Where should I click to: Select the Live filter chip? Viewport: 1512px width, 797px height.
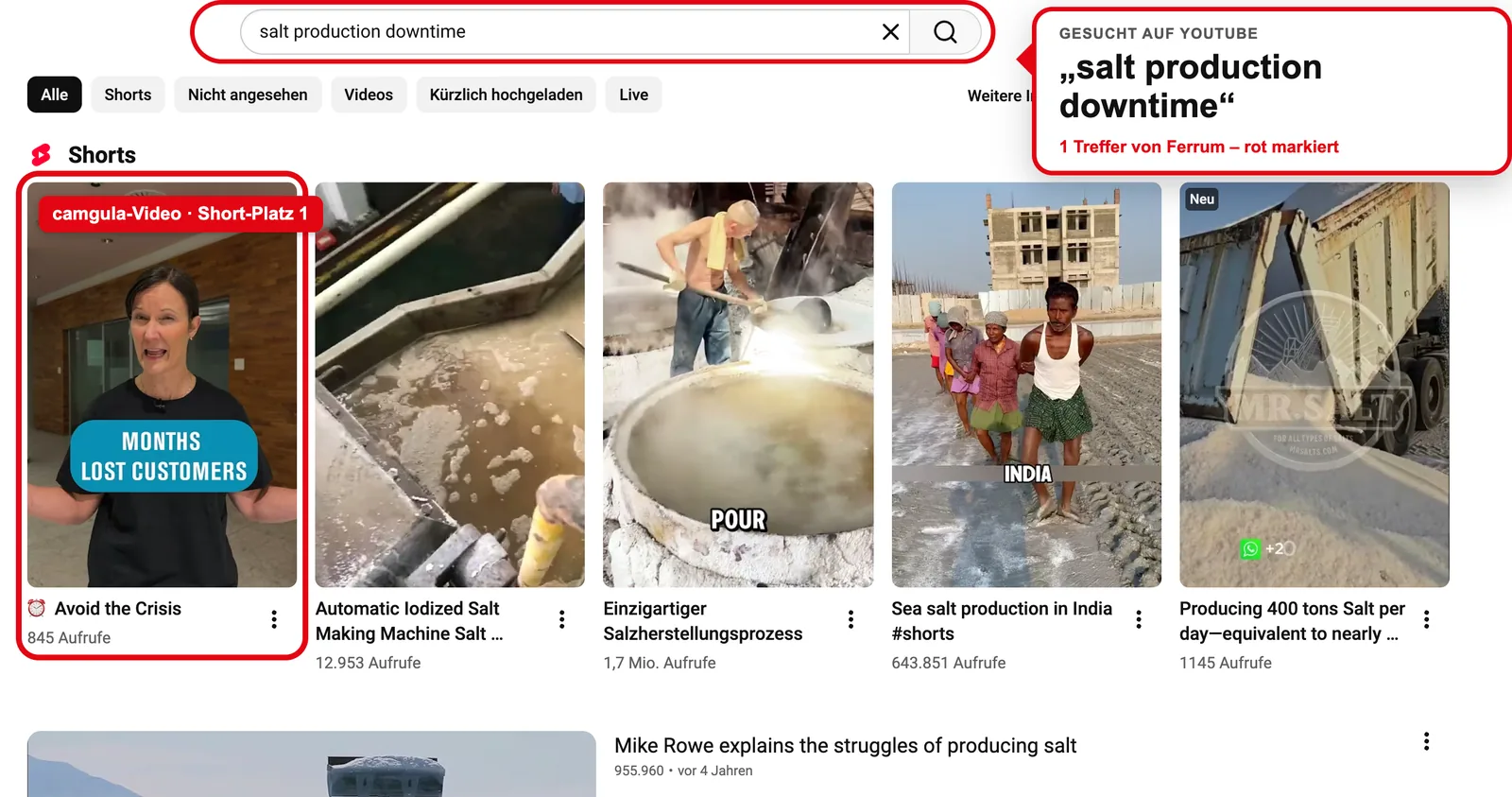coord(634,95)
